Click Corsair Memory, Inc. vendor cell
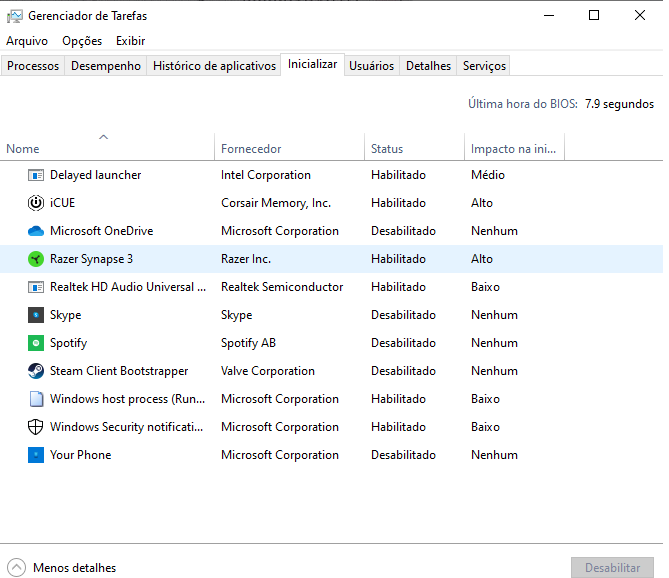669x578 pixels. pyautogui.click(x=276, y=203)
